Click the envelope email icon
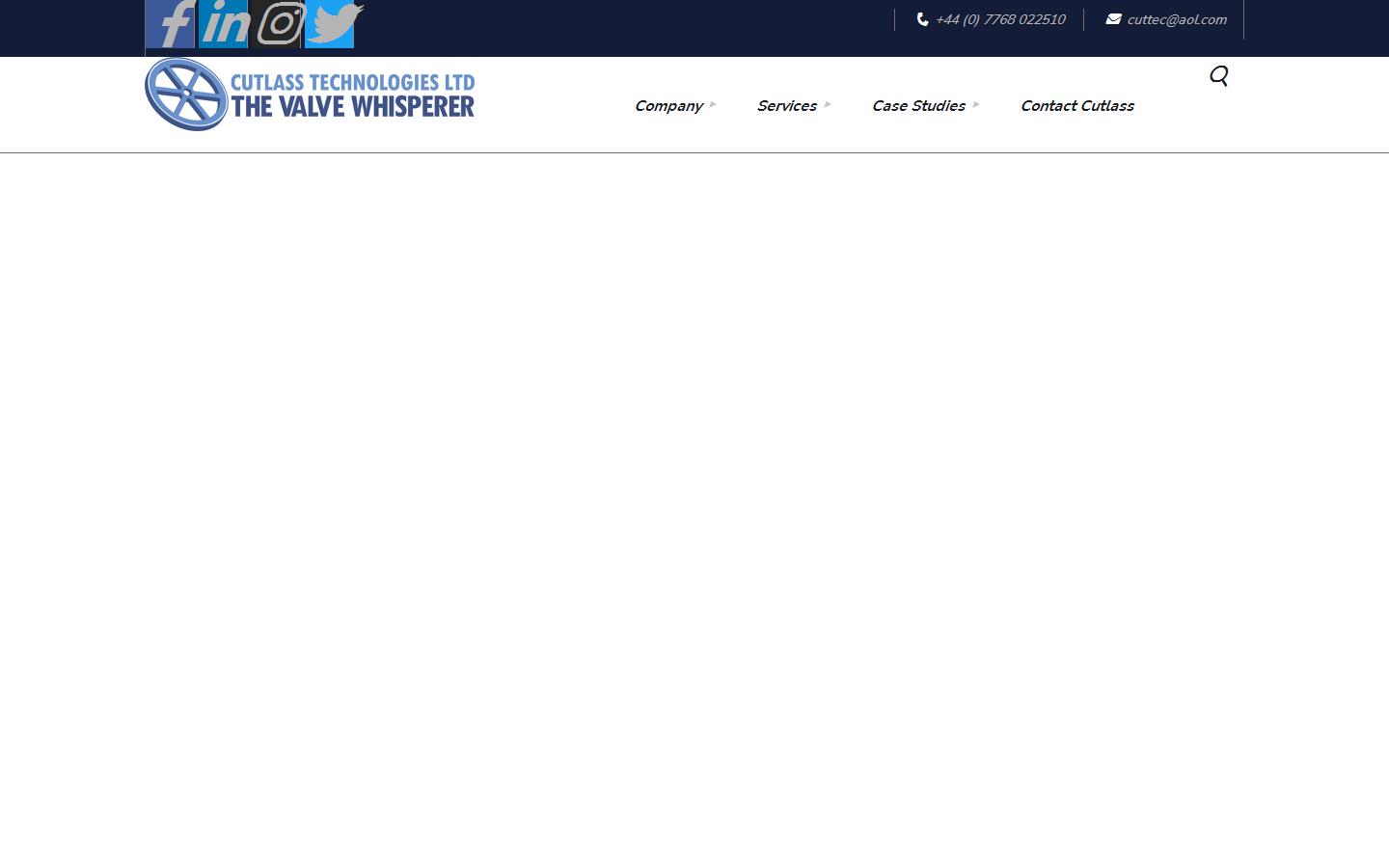The image size is (1389, 868). (1113, 18)
